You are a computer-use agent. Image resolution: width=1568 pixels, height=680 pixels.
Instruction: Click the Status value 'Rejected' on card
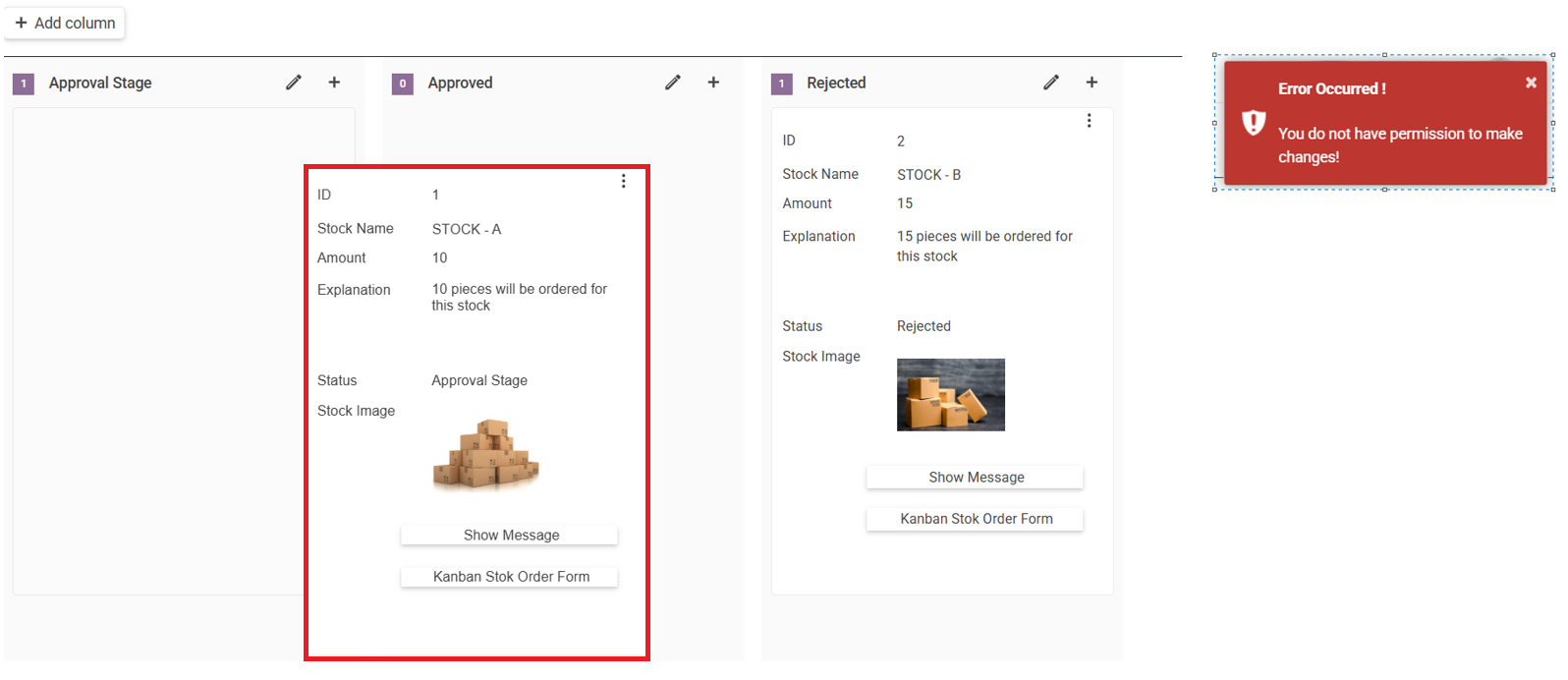pyautogui.click(x=924, y=326)
